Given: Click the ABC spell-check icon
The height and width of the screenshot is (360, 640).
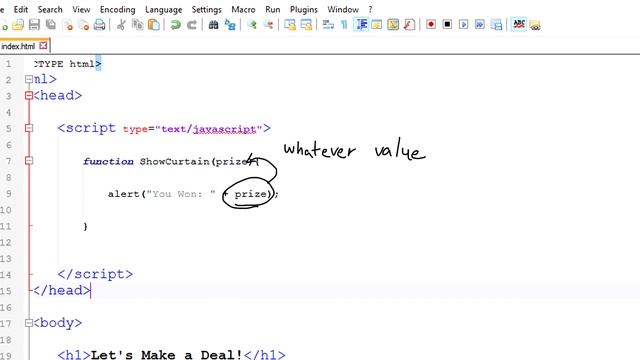Looking at the screenshot, I should tap(519, 24).
